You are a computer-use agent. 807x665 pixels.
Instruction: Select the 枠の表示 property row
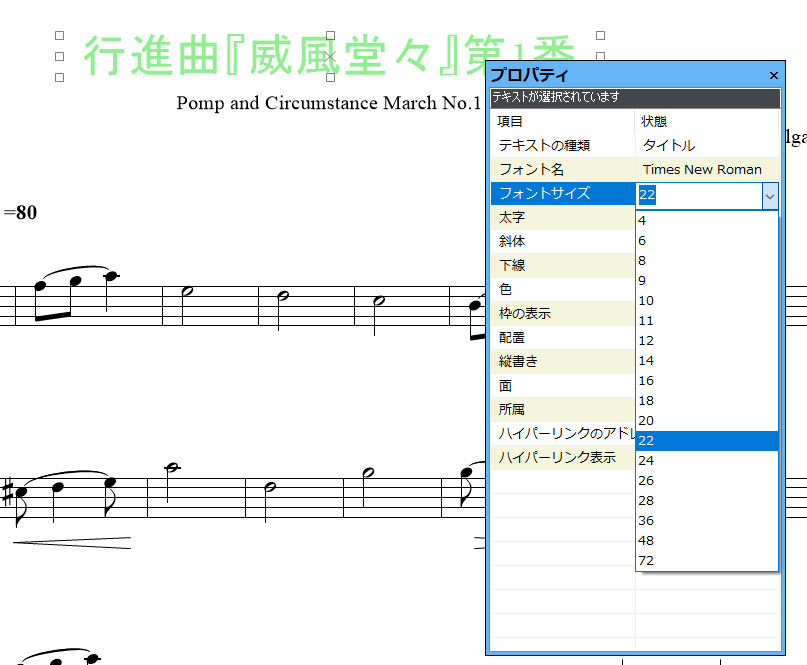(x=563, y=313)
